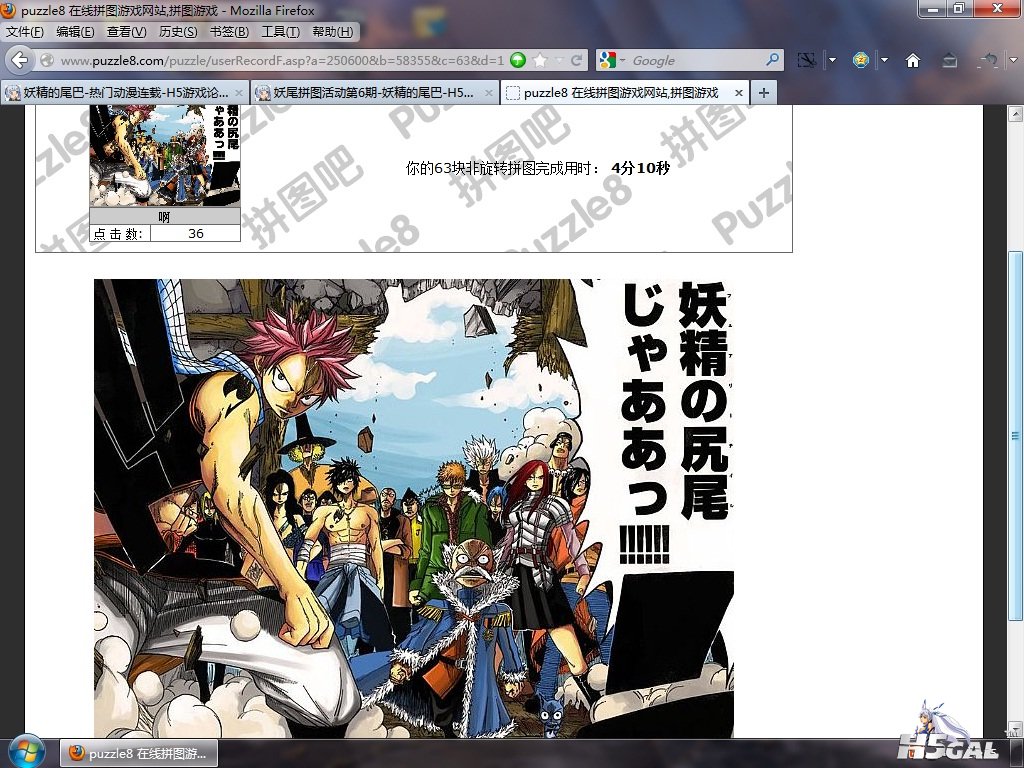Go to the Firefox home page icon
The width and height of the screenshot is (1024, 768).
[x=912, y=60]
